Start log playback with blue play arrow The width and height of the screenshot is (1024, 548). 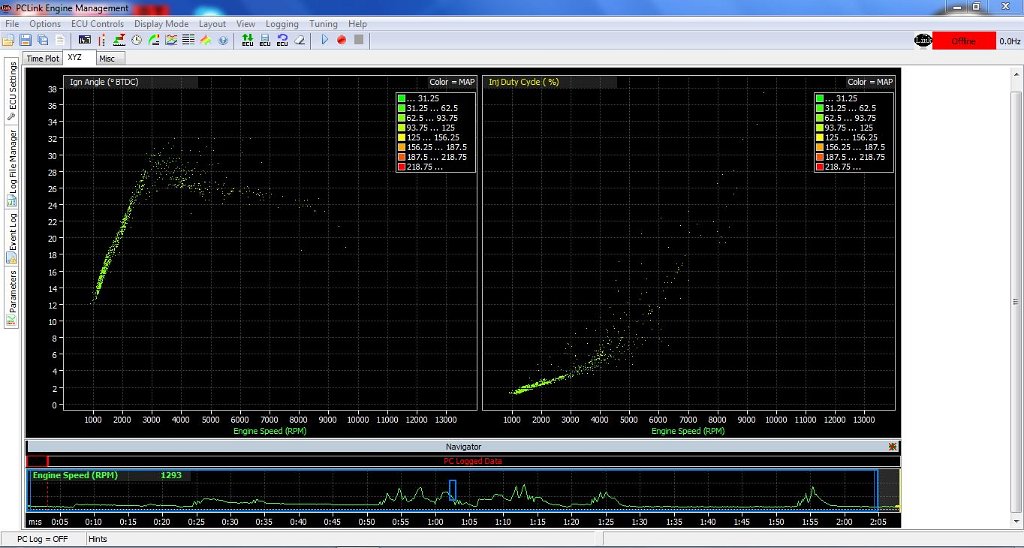tap(325, 40)
